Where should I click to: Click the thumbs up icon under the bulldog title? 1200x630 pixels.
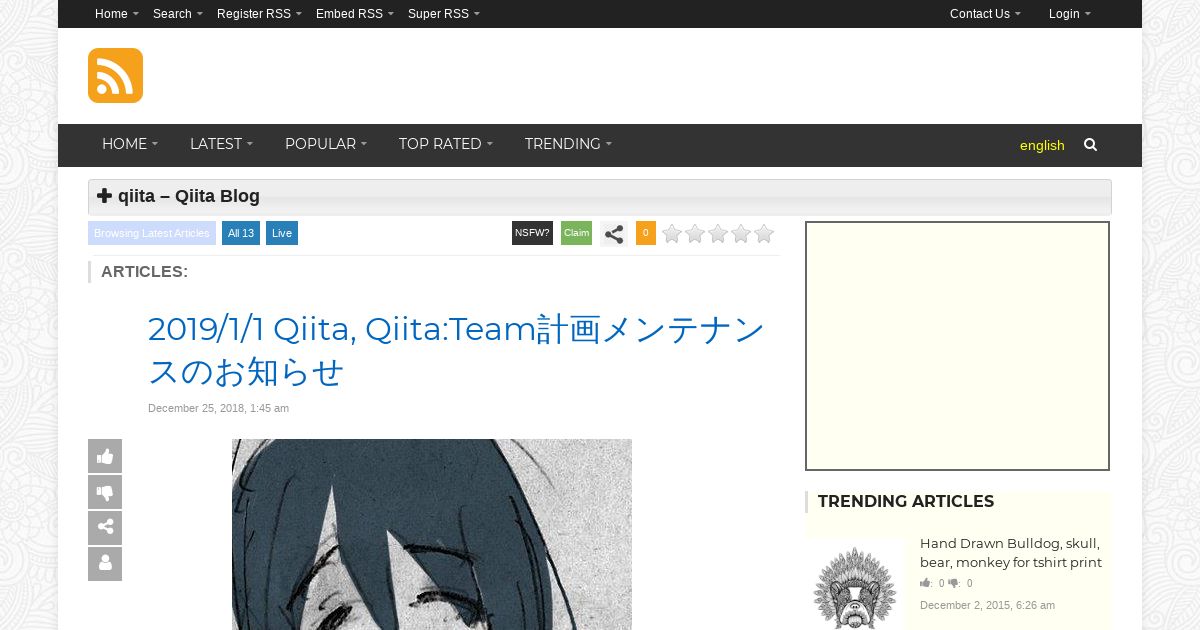click(926, 583)
